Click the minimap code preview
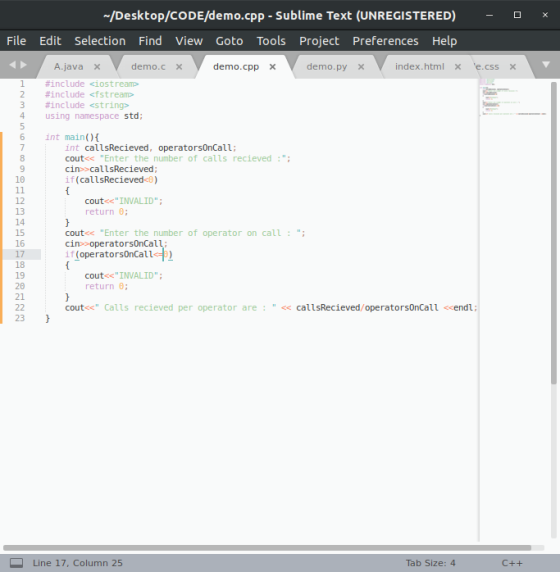Image resolution: width=560 pixels, height=572 pixels. (514, 97)
